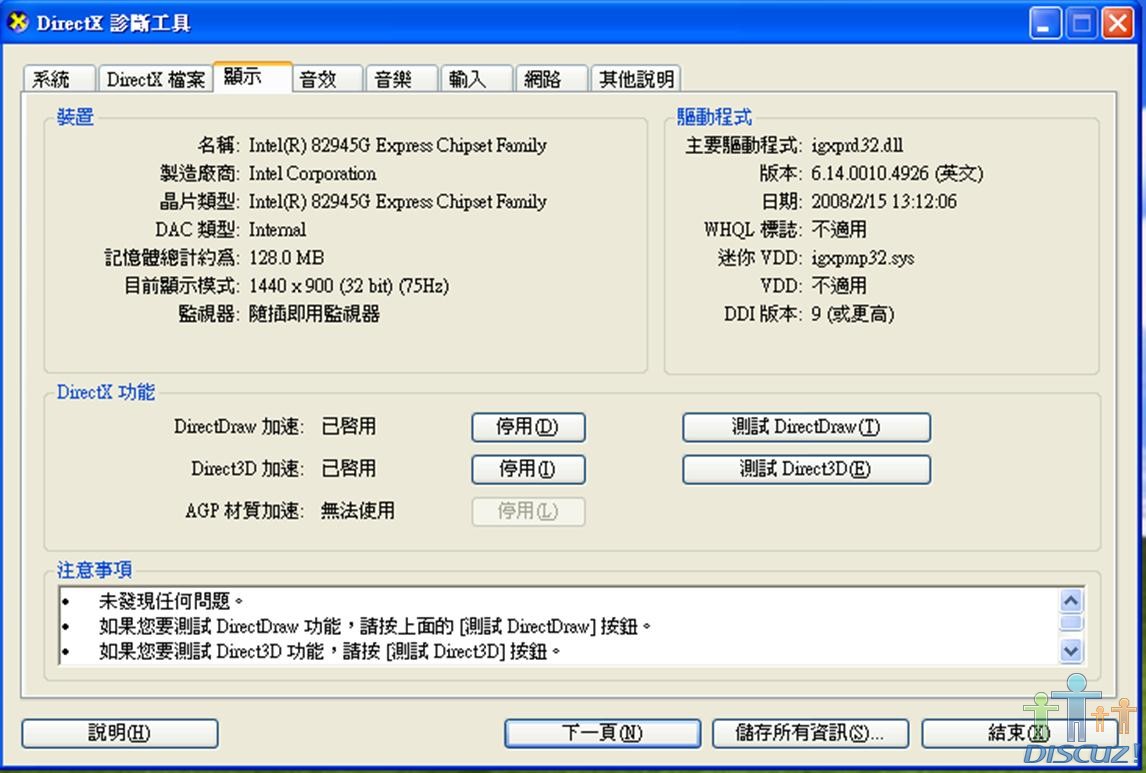1146x773 pixels.
Task: Click driver file igxprd32.dll
Action: [x=857, y=145]
